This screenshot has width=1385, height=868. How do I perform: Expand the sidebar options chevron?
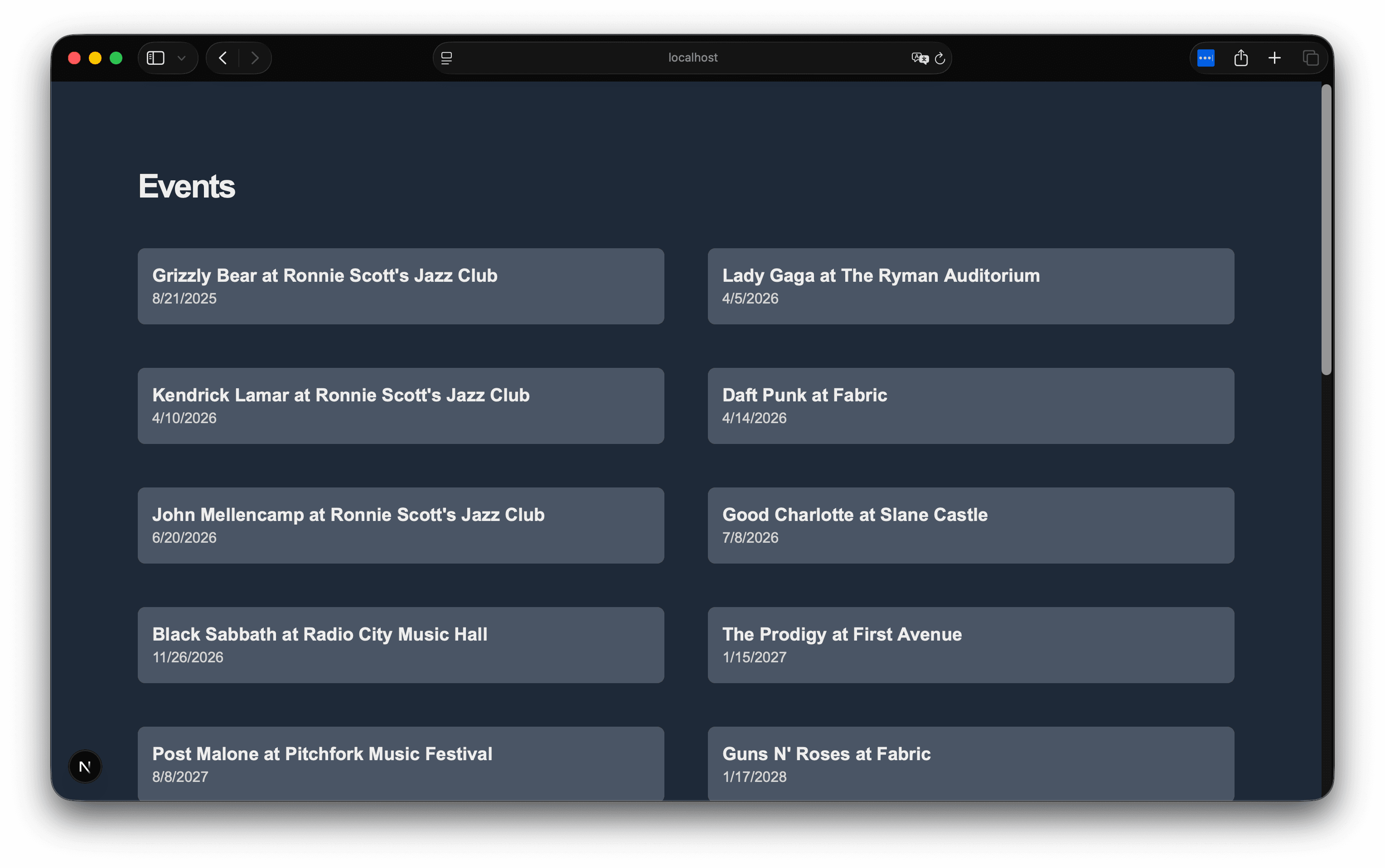(x=181, y=58)
